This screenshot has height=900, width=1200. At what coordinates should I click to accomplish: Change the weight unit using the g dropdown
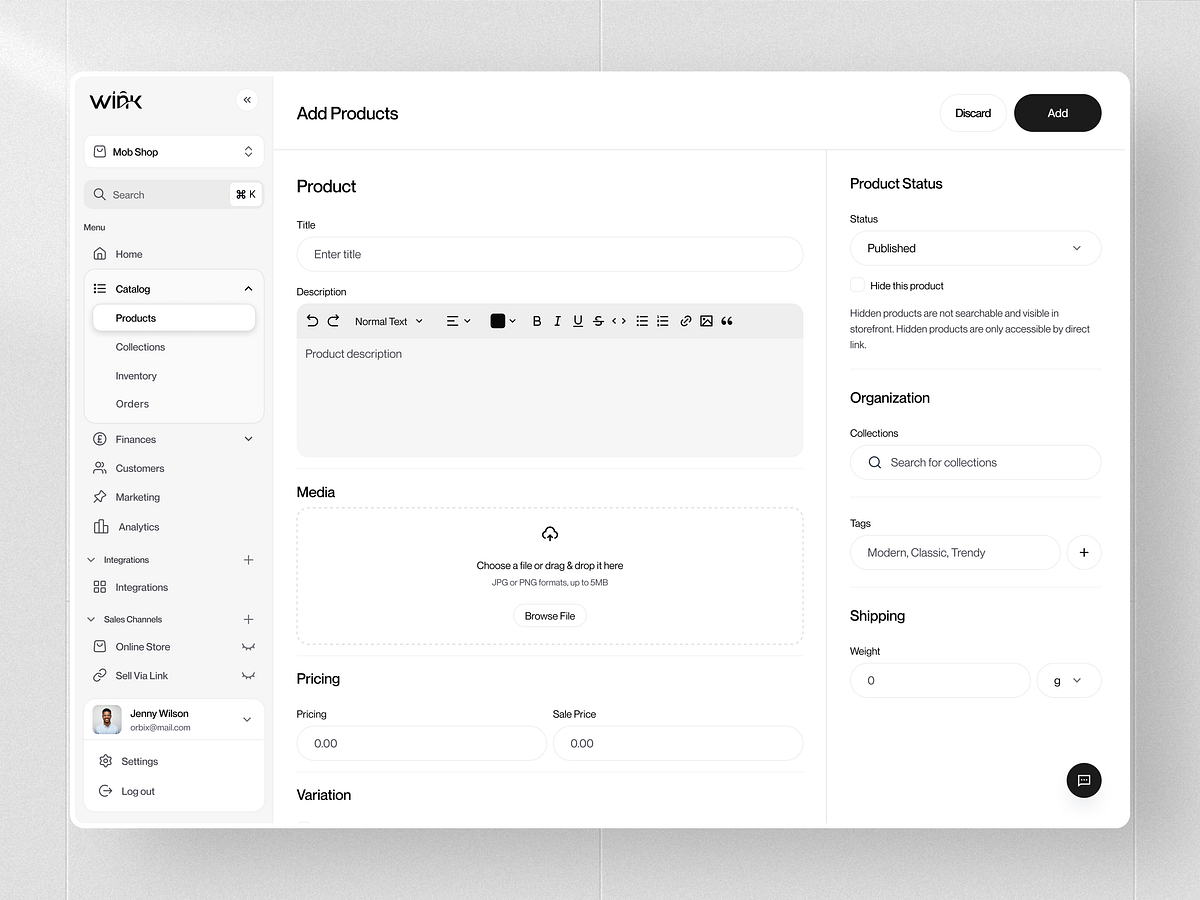pyautogui.click(x=1068, y=680)
